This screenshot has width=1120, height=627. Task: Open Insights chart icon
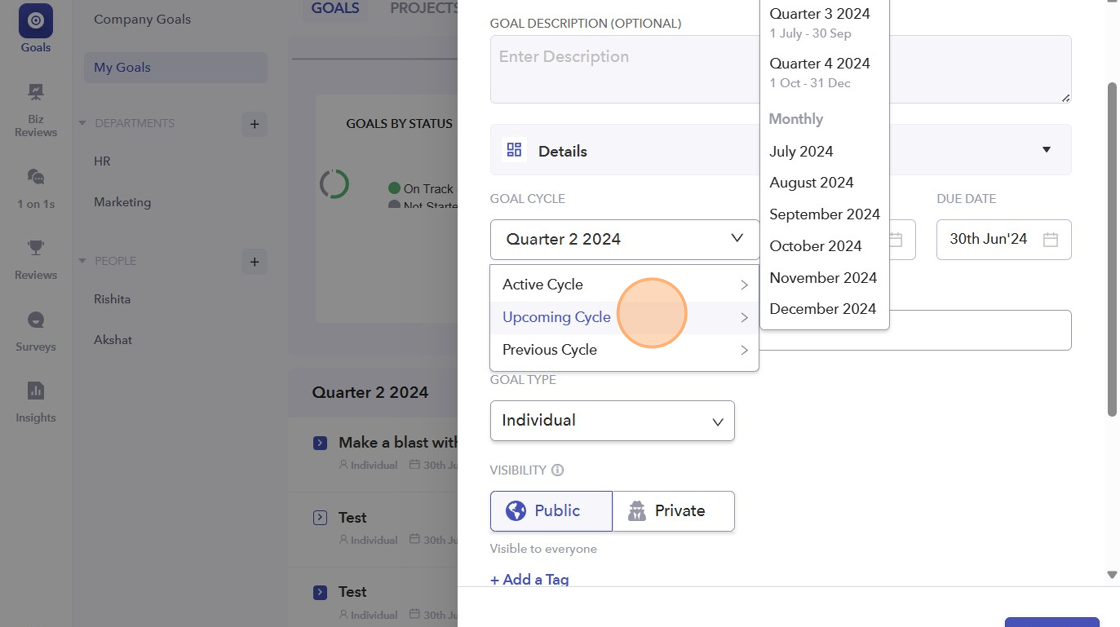click(x=36, y=391)
